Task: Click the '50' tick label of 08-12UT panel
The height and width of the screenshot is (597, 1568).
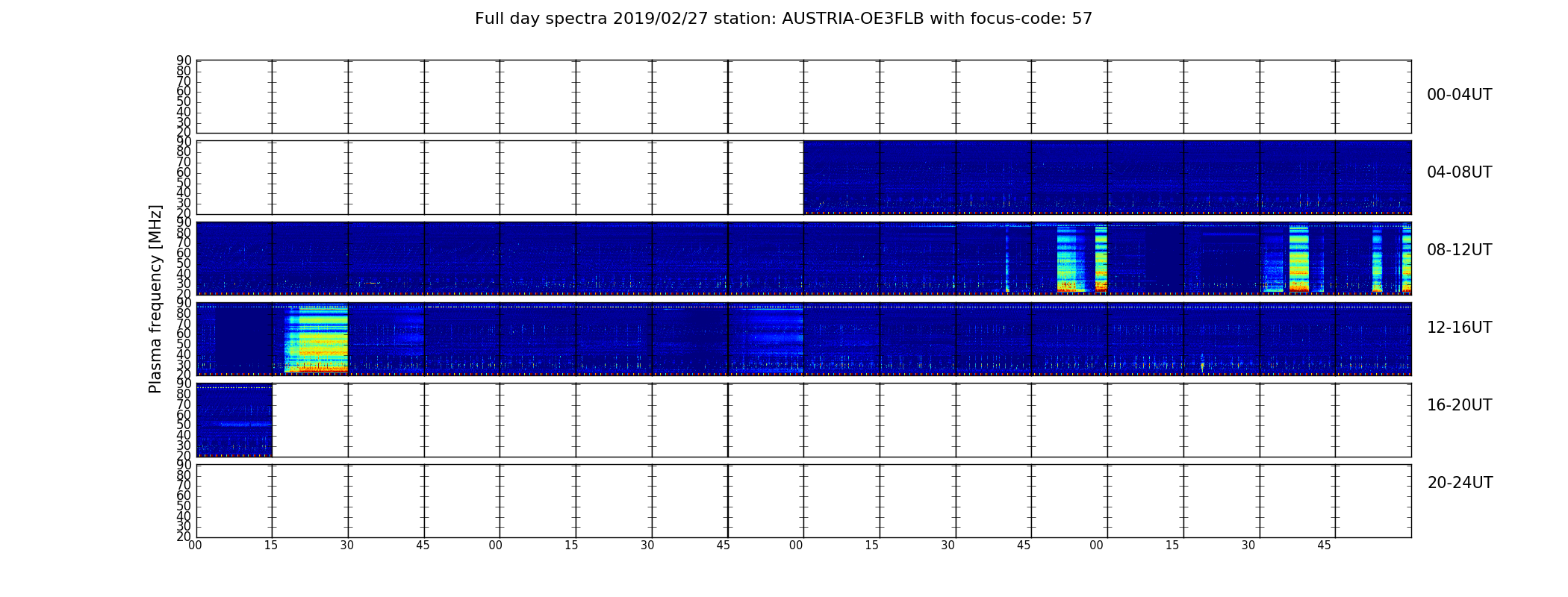Action: (184, 263)
